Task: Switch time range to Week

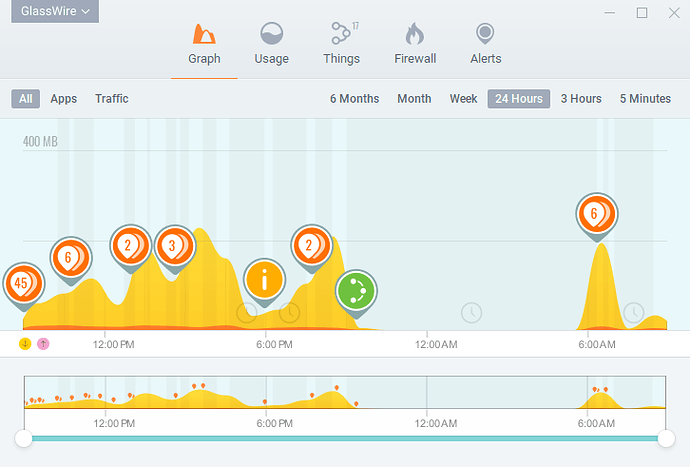Action: (x=463, y=99)
